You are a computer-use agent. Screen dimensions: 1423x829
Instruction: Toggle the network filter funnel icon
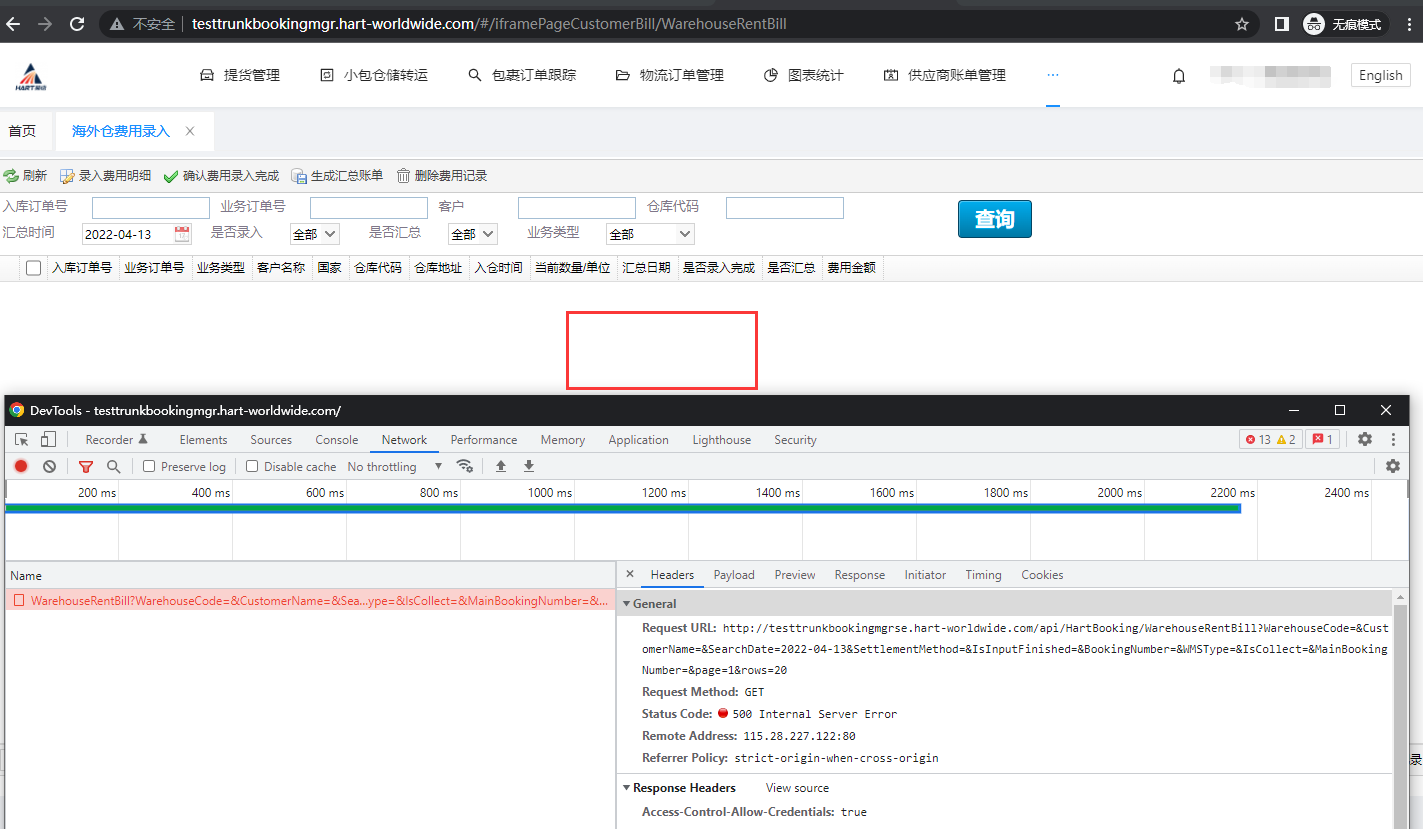(x=86, y=466)
